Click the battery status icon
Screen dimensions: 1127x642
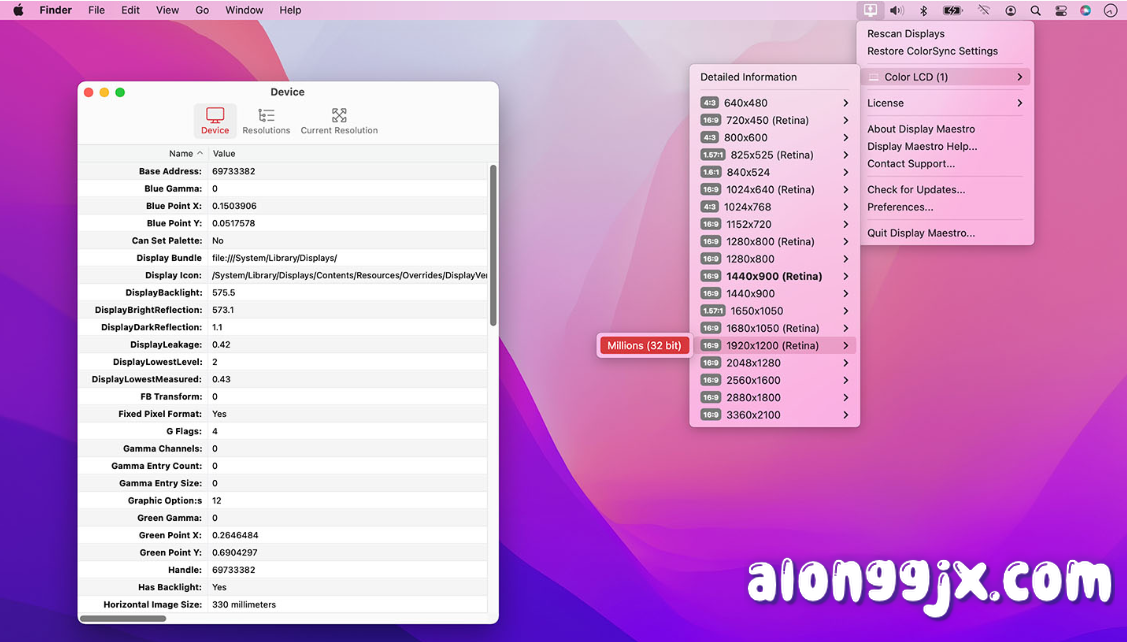[x=950, y=10]
